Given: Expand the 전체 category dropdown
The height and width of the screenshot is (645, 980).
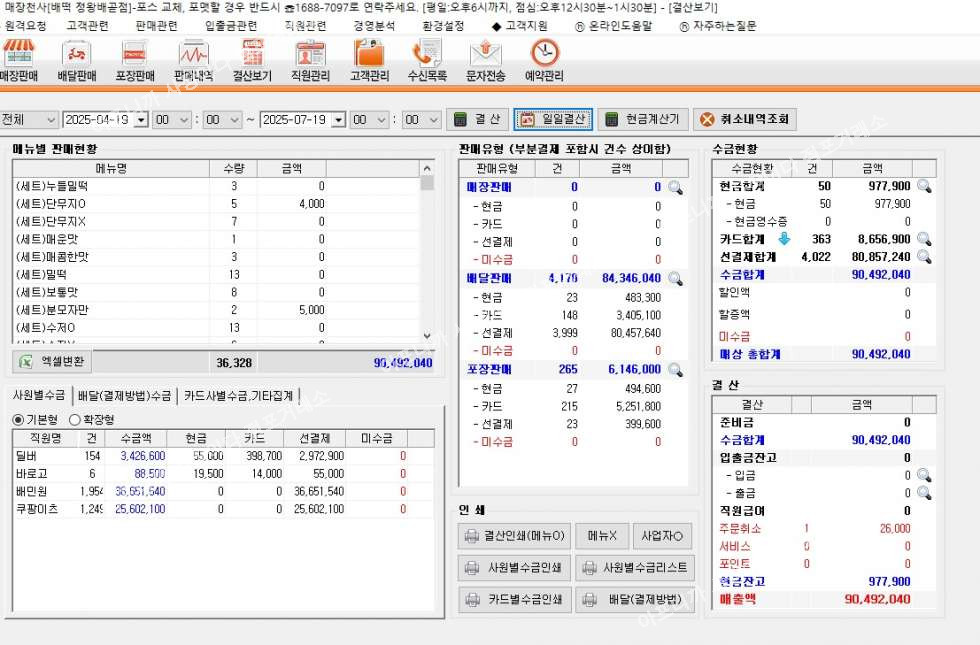Looking at the screenshot, I should point(50,119).
